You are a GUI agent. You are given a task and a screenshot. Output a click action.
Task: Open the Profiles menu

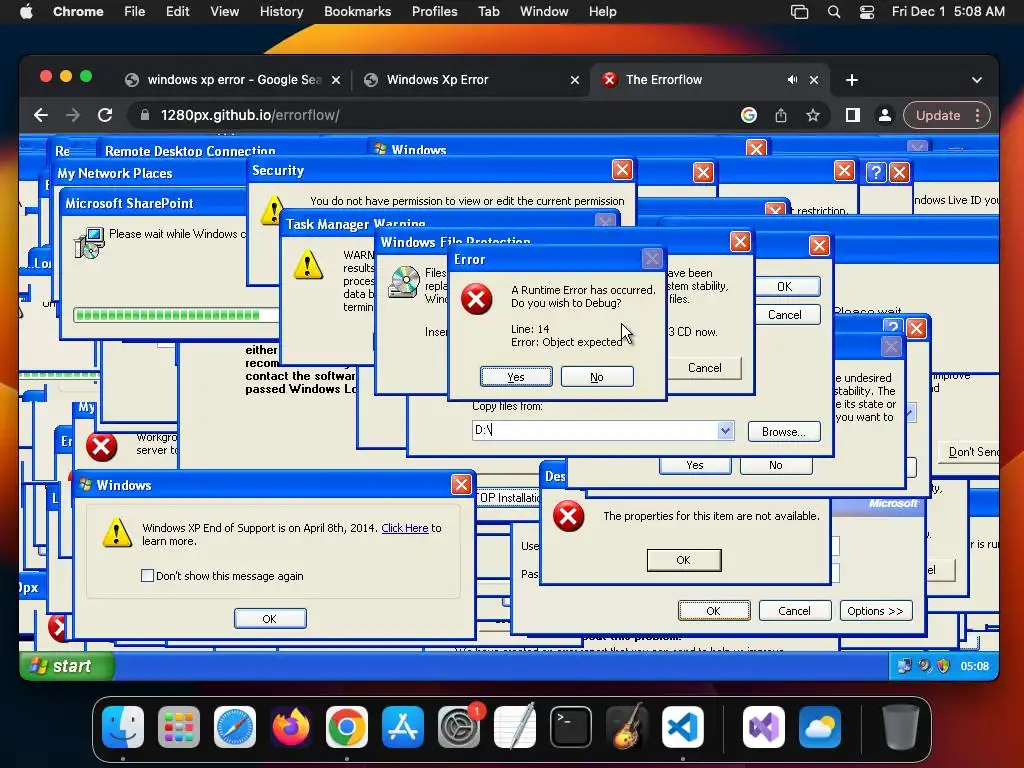coord(434,12)
